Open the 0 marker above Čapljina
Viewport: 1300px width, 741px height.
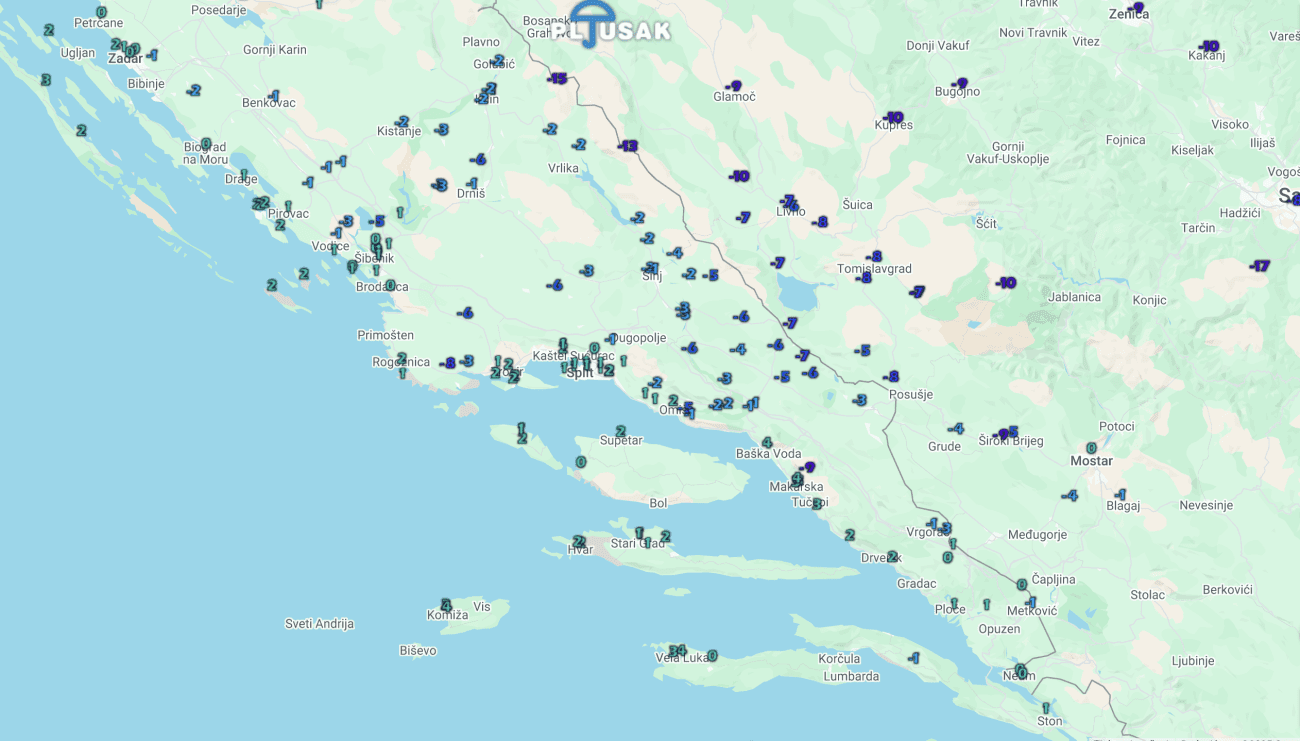[x=1022, y=584]
